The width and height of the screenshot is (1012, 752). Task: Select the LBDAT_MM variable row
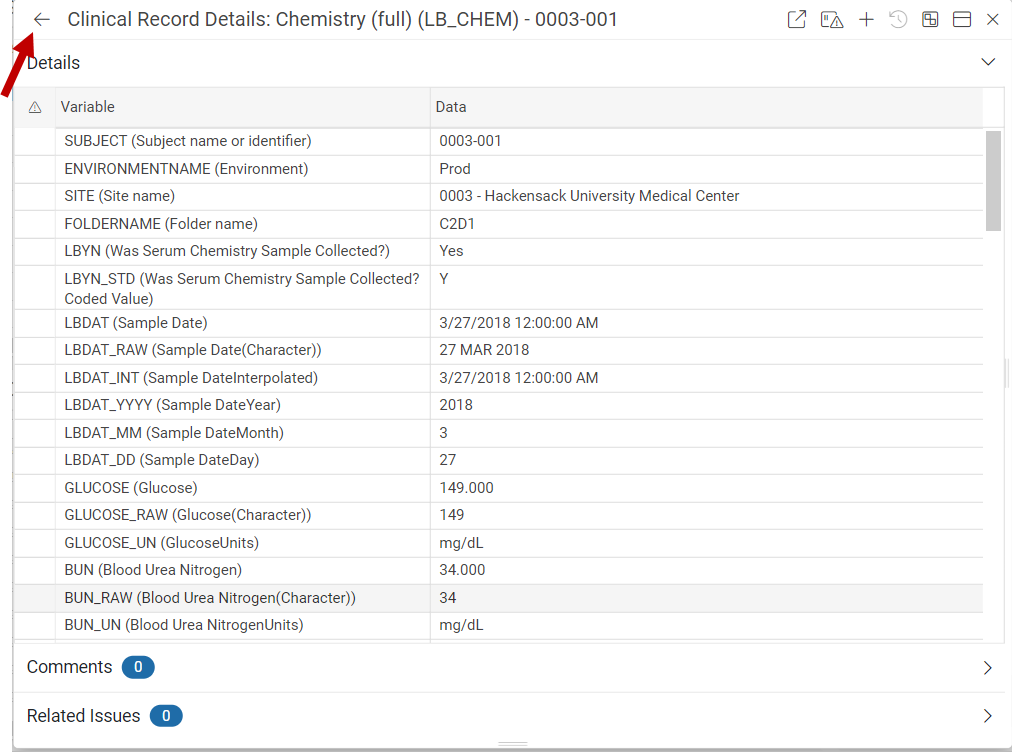498,432
